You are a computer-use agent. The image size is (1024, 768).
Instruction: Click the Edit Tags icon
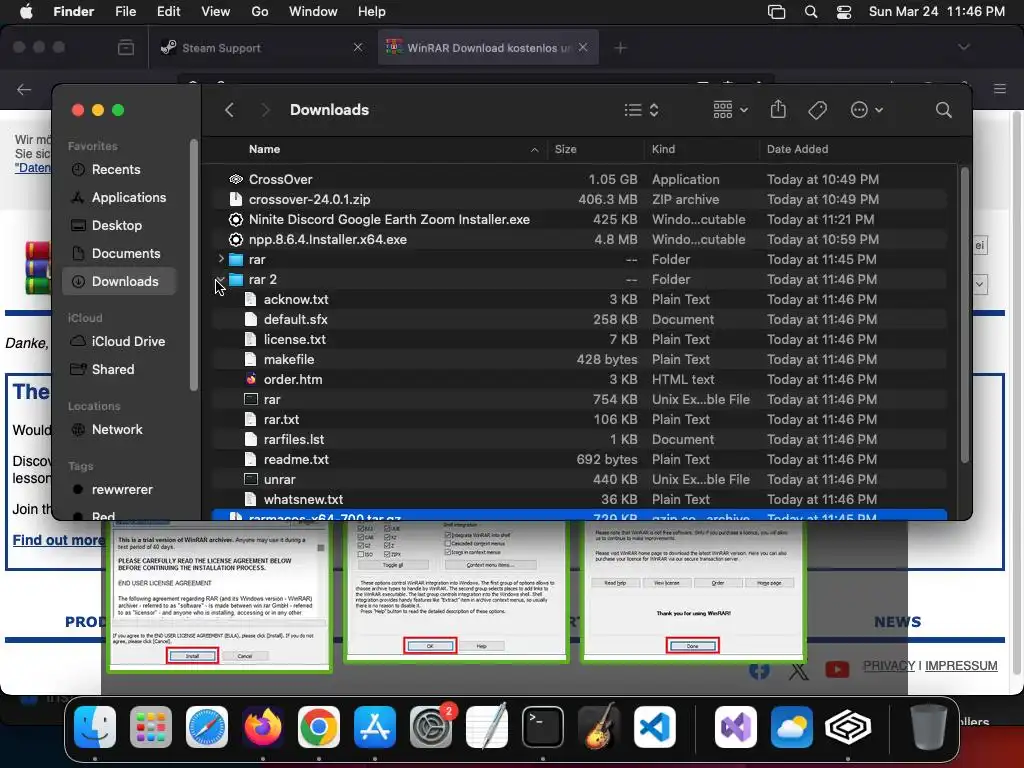[817, 110]
